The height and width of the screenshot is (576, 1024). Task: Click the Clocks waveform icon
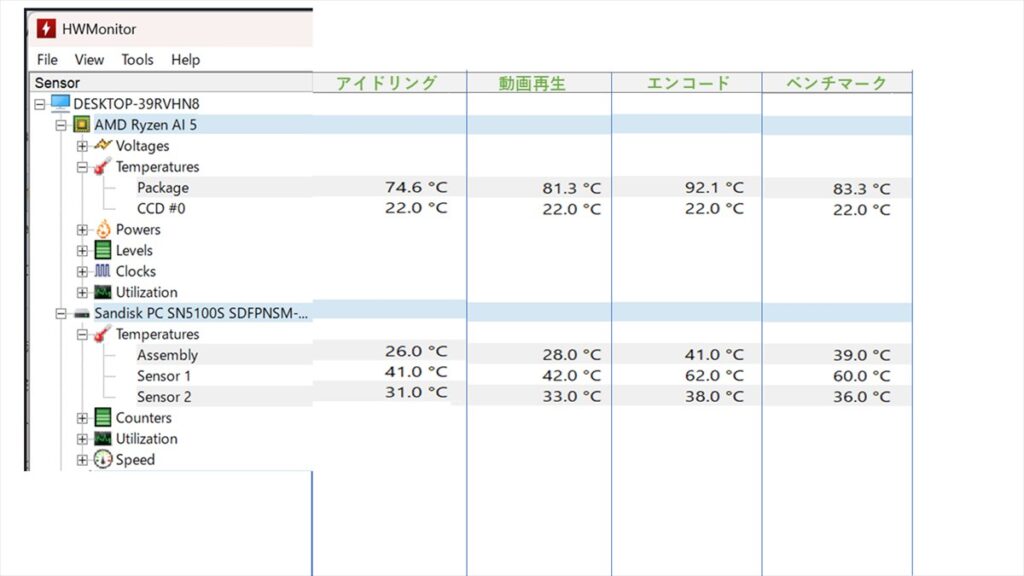[103, 270]
